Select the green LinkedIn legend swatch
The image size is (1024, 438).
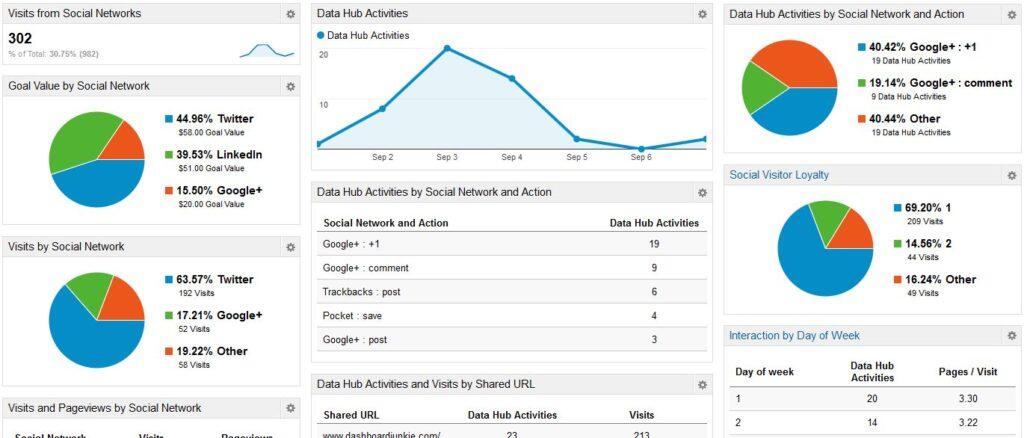tap(169, 155)
